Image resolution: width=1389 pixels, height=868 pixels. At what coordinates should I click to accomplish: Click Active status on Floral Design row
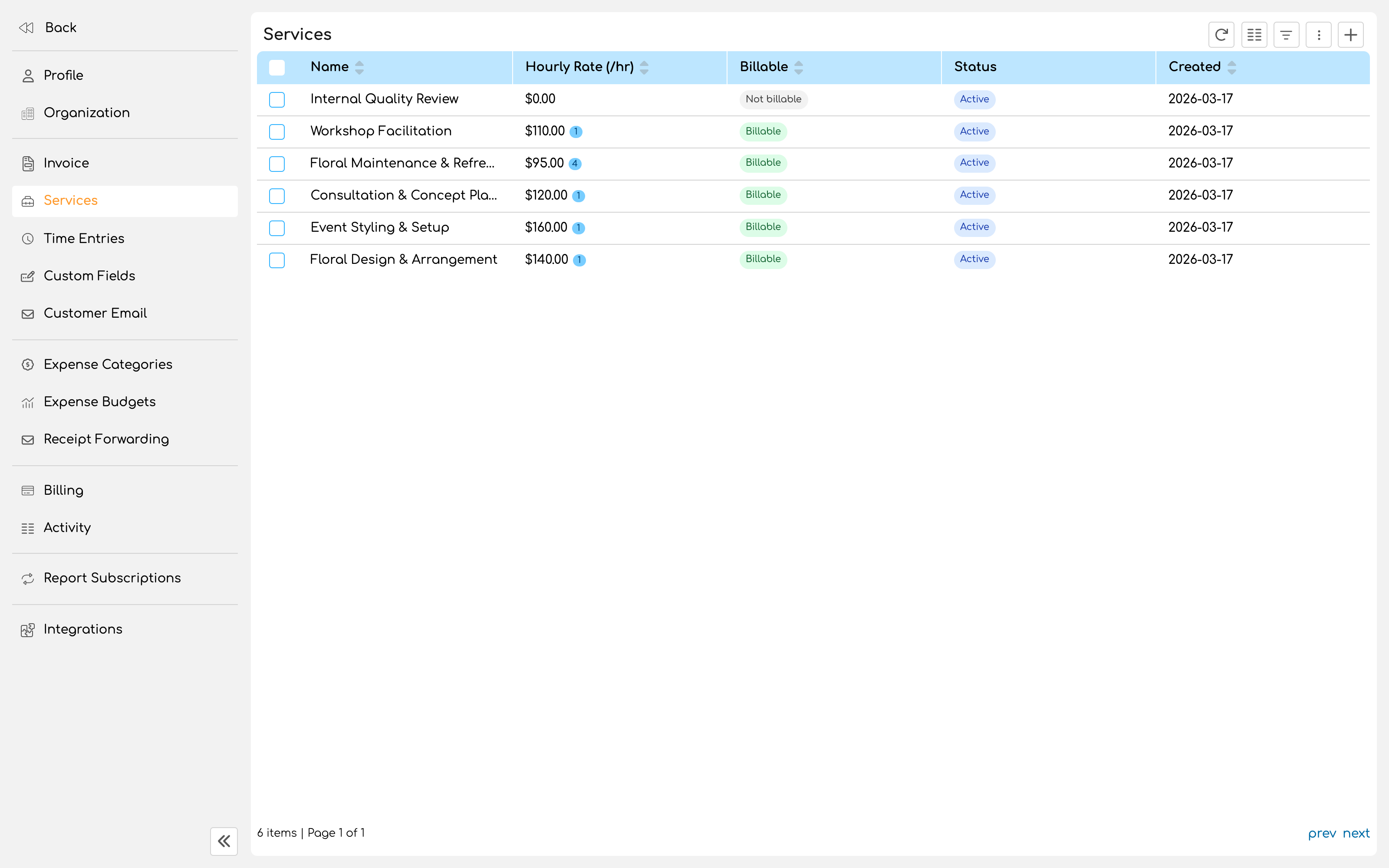coord(974,260)
